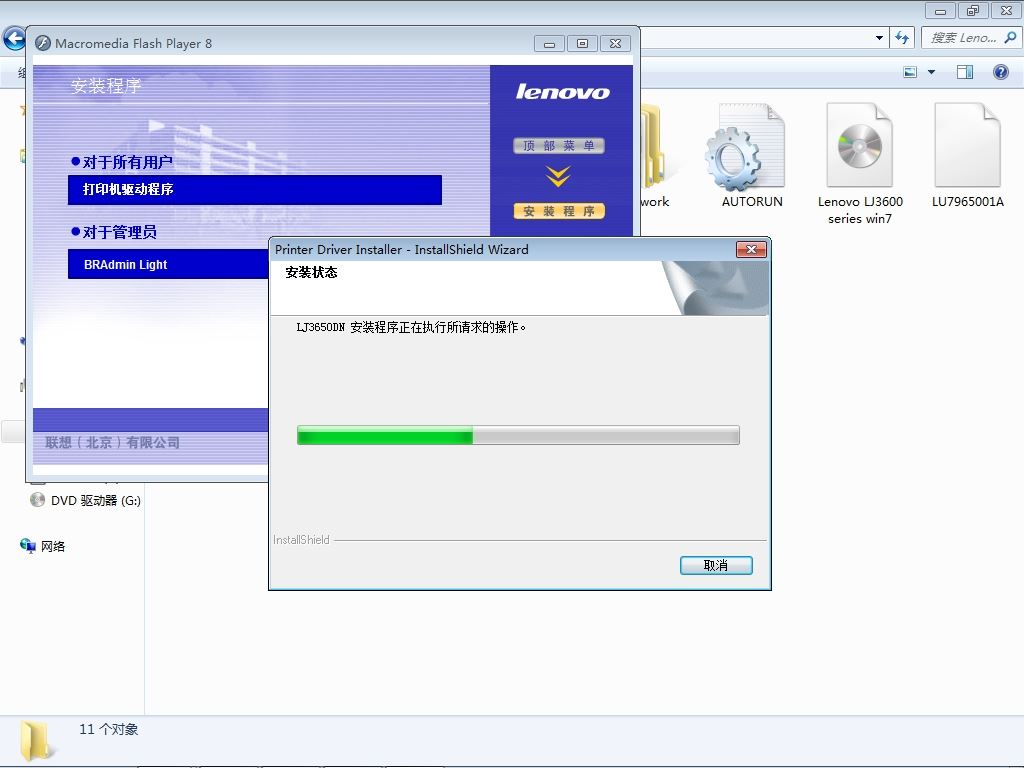The width and height of the screenshot is (1024, 768).
Task: Click the 11 个对象 status text
Action: click(108, 729)
